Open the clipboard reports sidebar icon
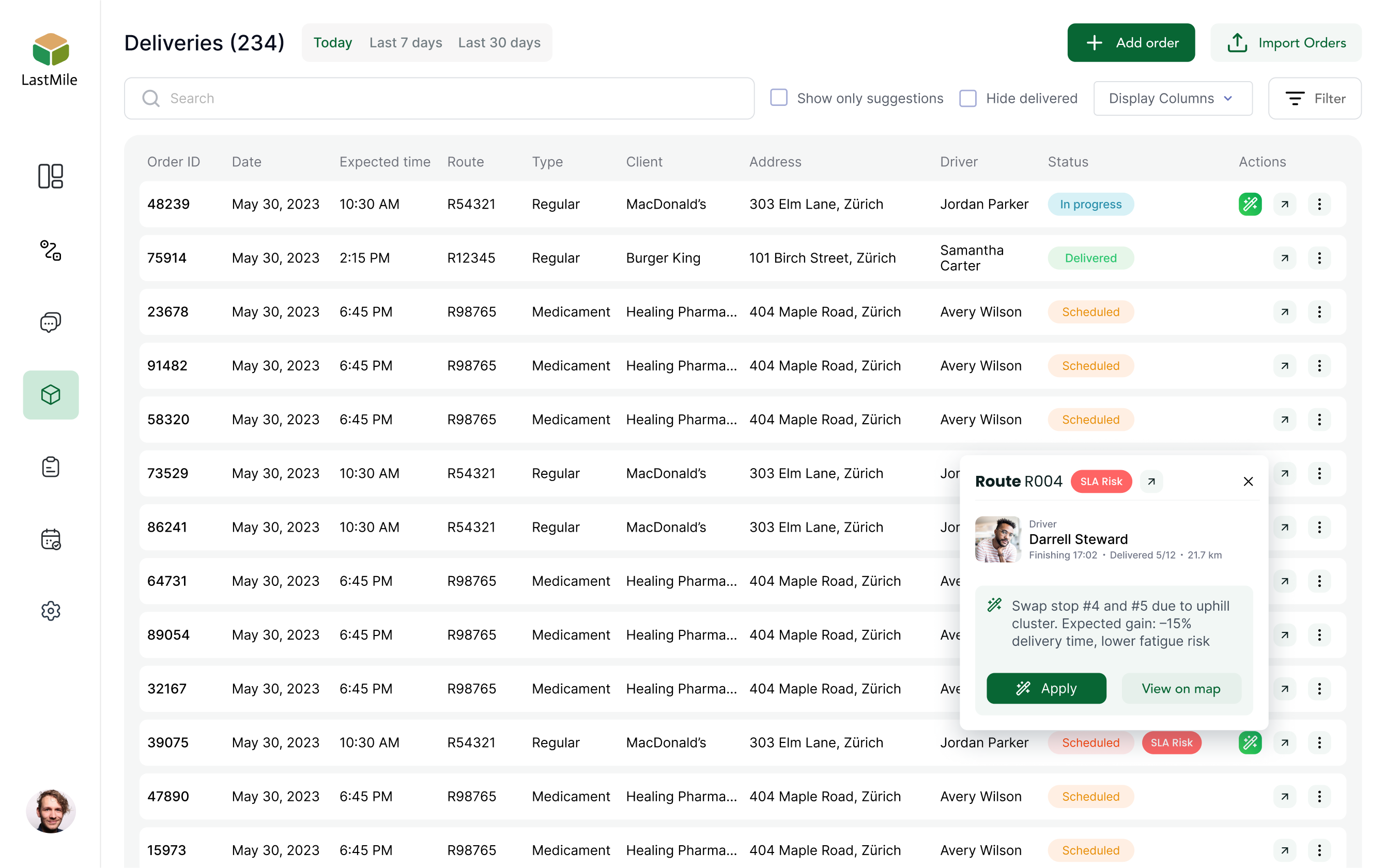The width and height of the screenshot is (1385, 868). [51, 467]
